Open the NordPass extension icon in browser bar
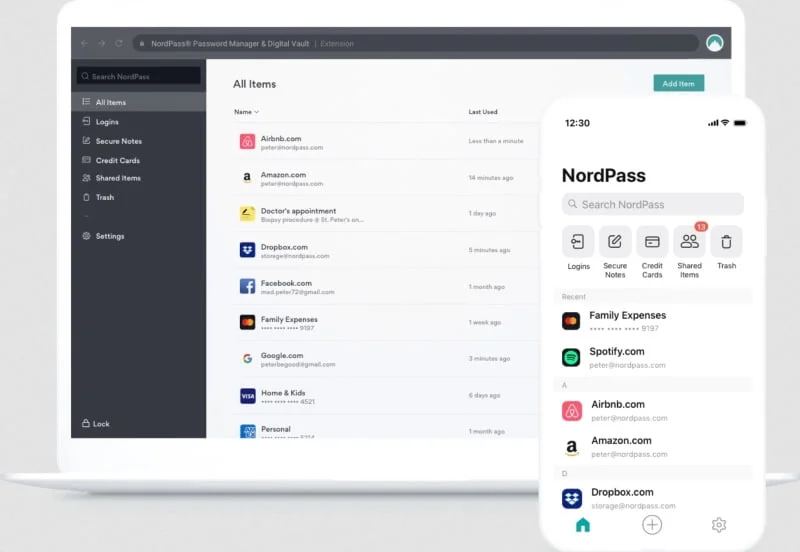 714,43
